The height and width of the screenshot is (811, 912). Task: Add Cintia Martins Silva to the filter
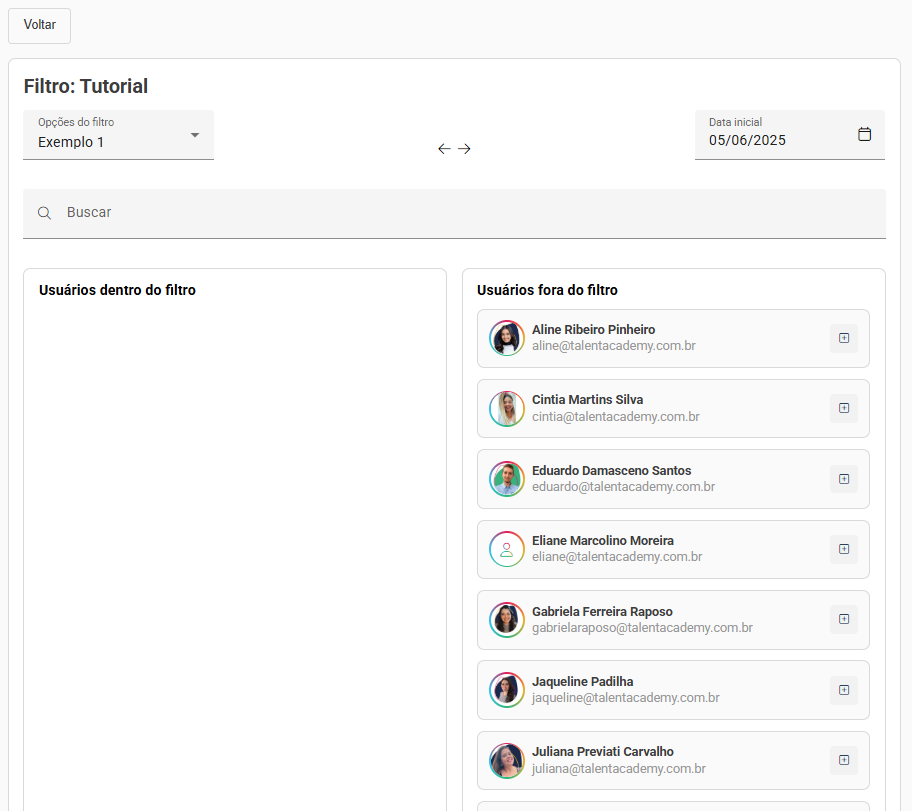(x=843, y=408)
